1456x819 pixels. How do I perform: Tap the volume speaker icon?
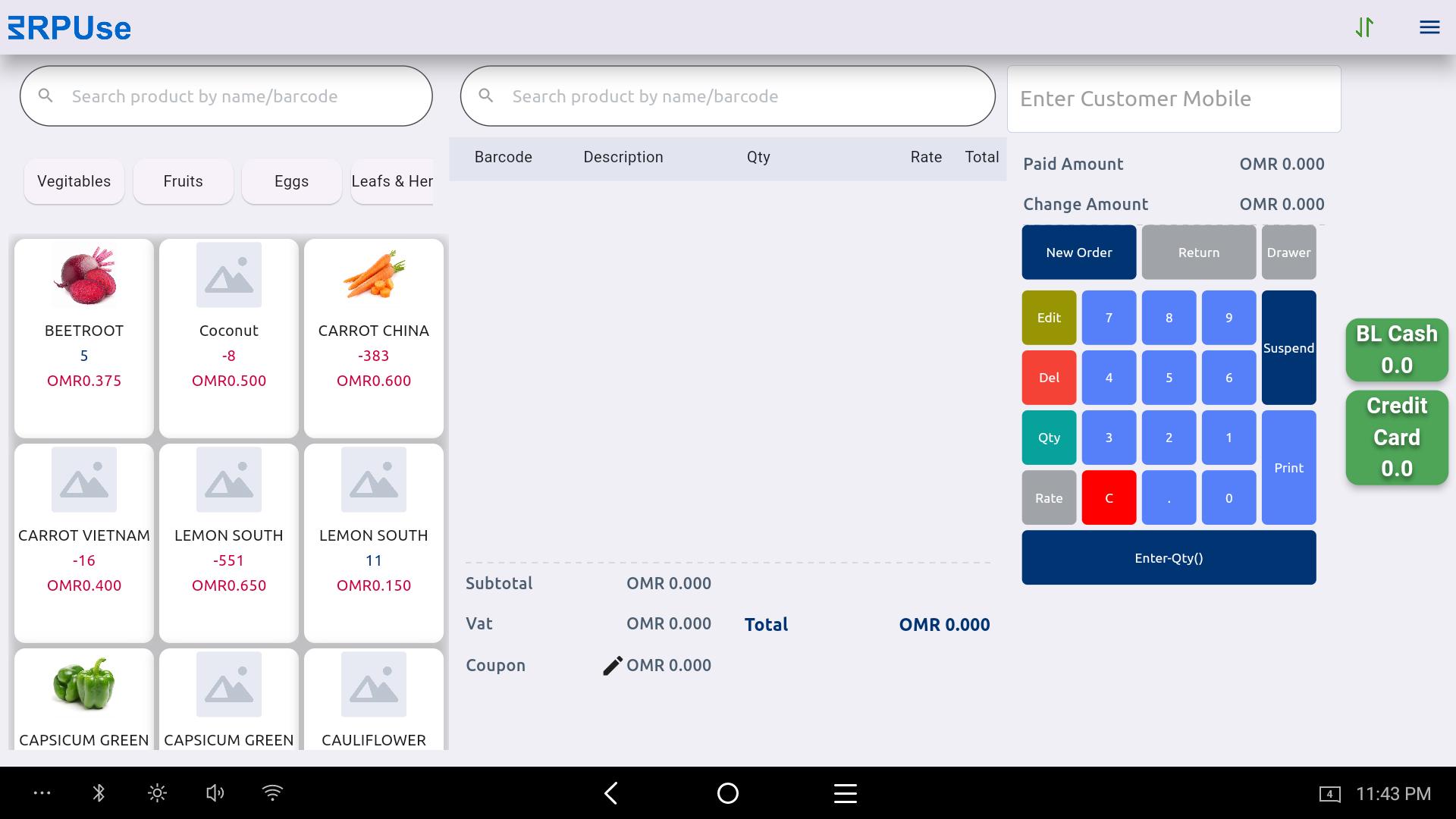point(215,793)
